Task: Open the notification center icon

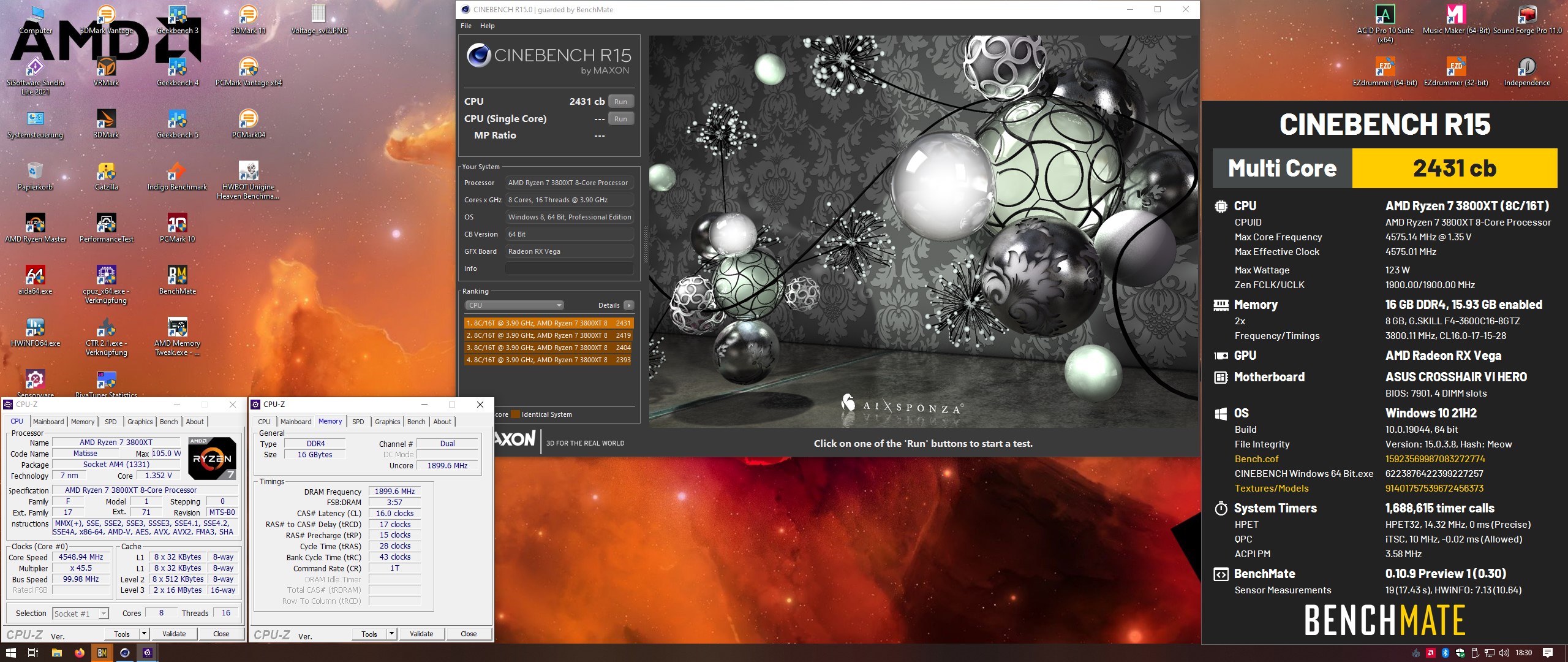Action: click(1548, 653)
